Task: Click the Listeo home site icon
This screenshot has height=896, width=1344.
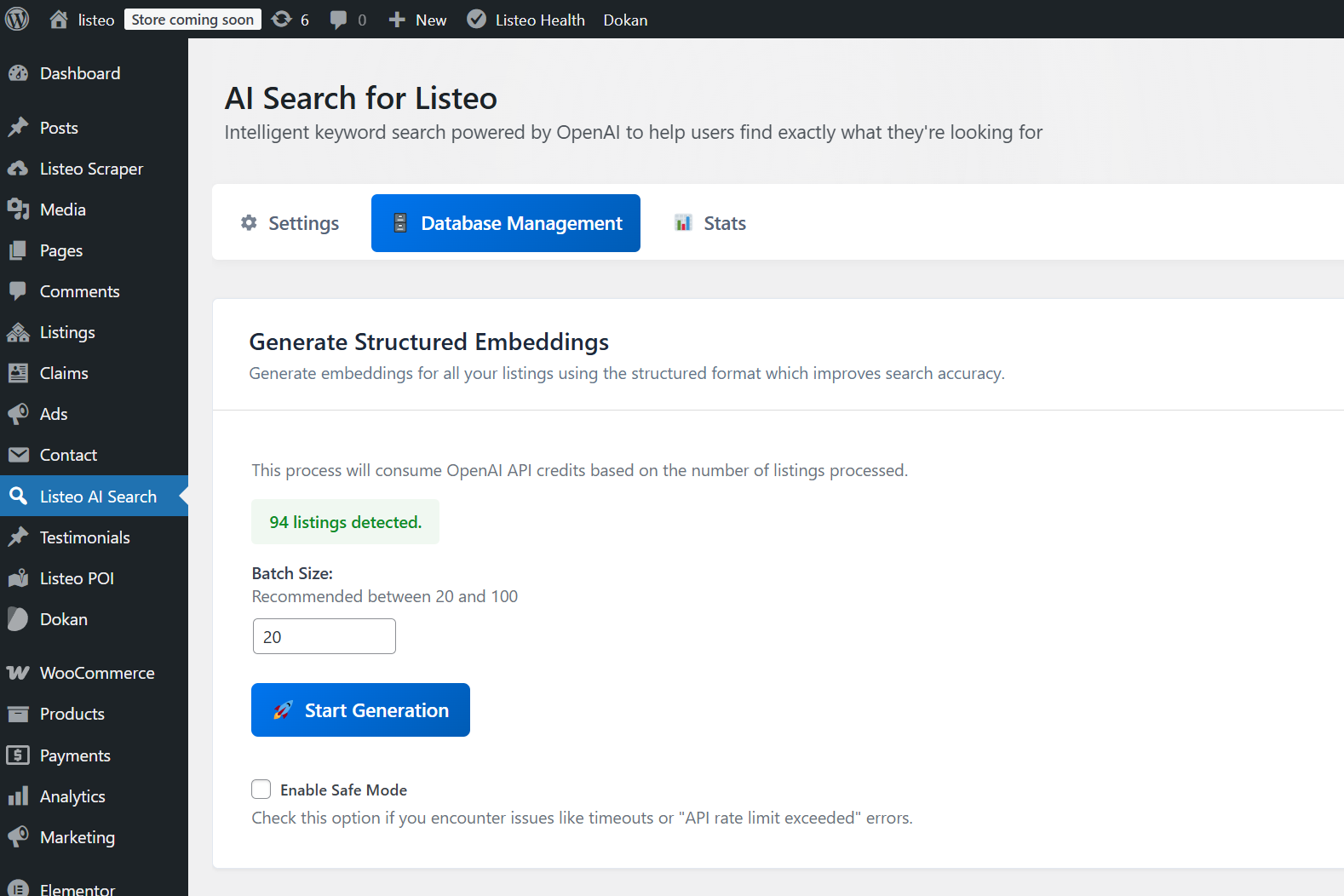Action: tap(59, 20)
